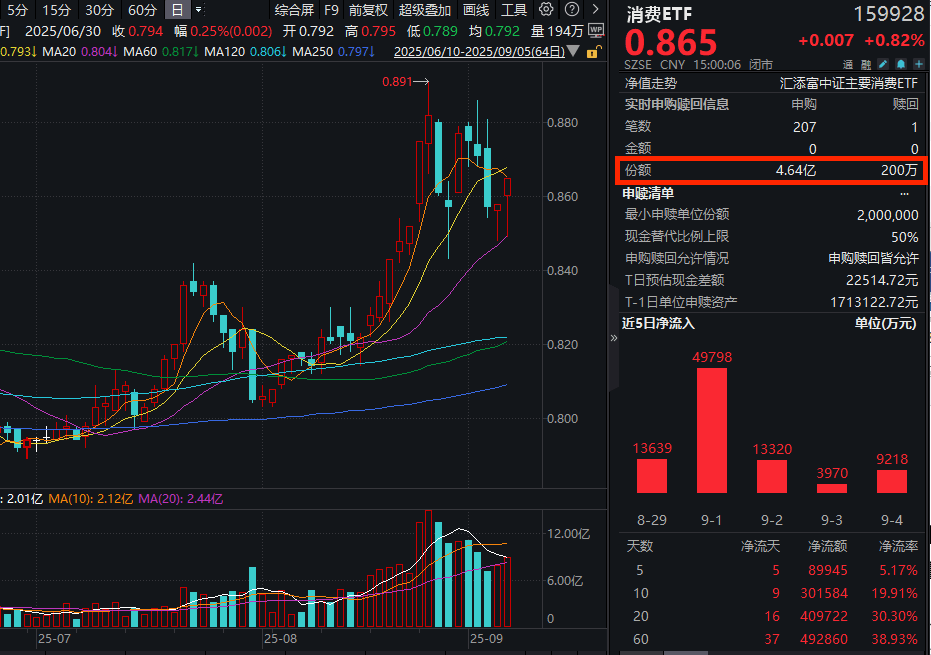Open the price alert bell icon
This screenshot has width=931, height=655.
coord(901,63)
